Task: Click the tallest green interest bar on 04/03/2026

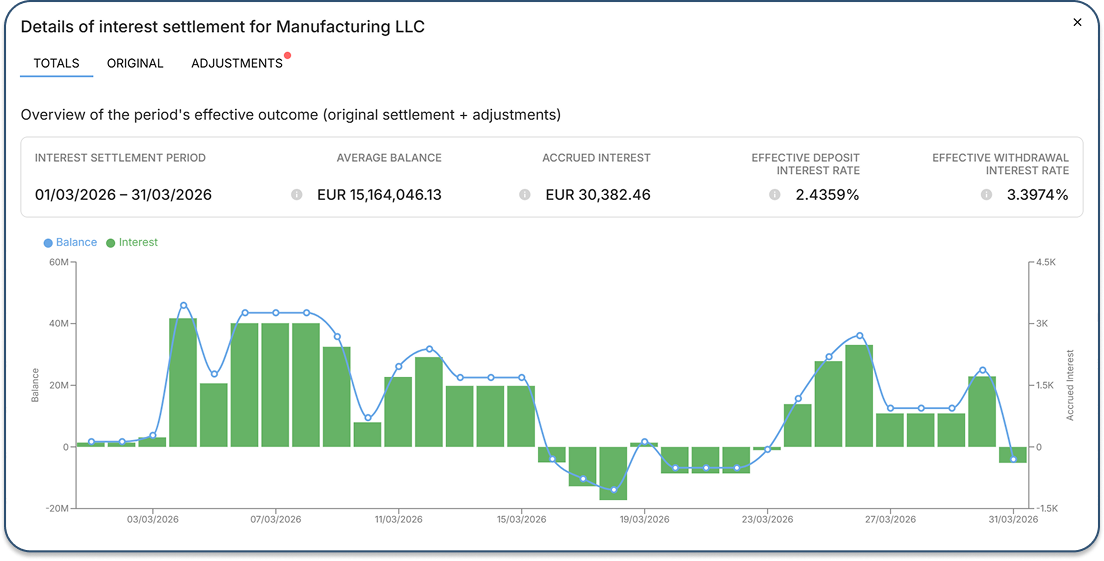Action: 183,382
